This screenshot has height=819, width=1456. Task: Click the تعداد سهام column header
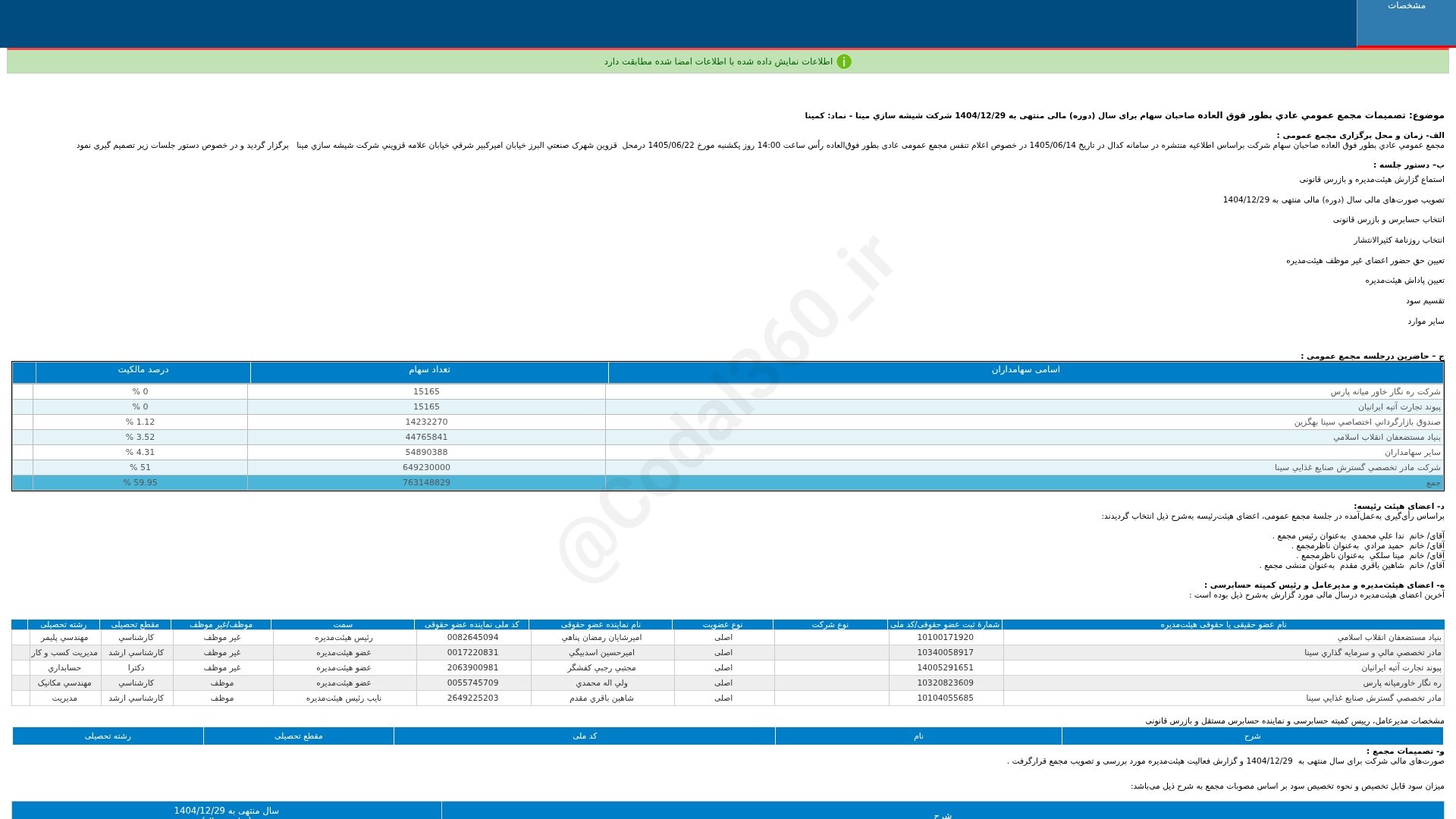pyautogui.click(x=429, y=371)
